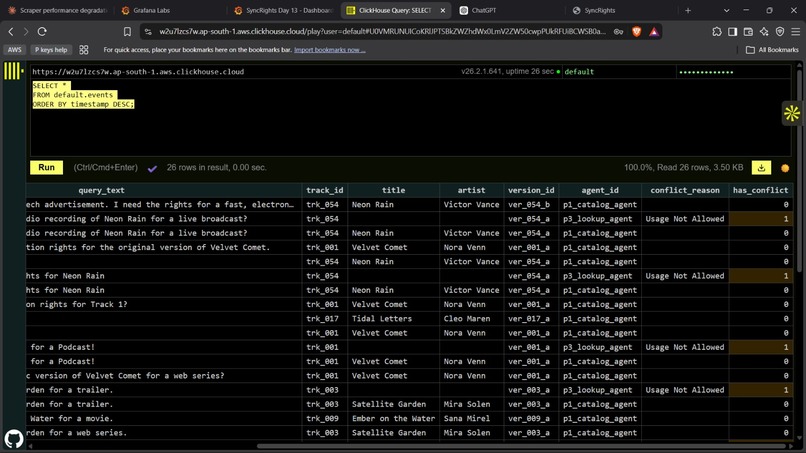The image size is (806, 453).
Task: Open the saved passwords key icon
Action: pyautogui.click(x=618, y=32)
